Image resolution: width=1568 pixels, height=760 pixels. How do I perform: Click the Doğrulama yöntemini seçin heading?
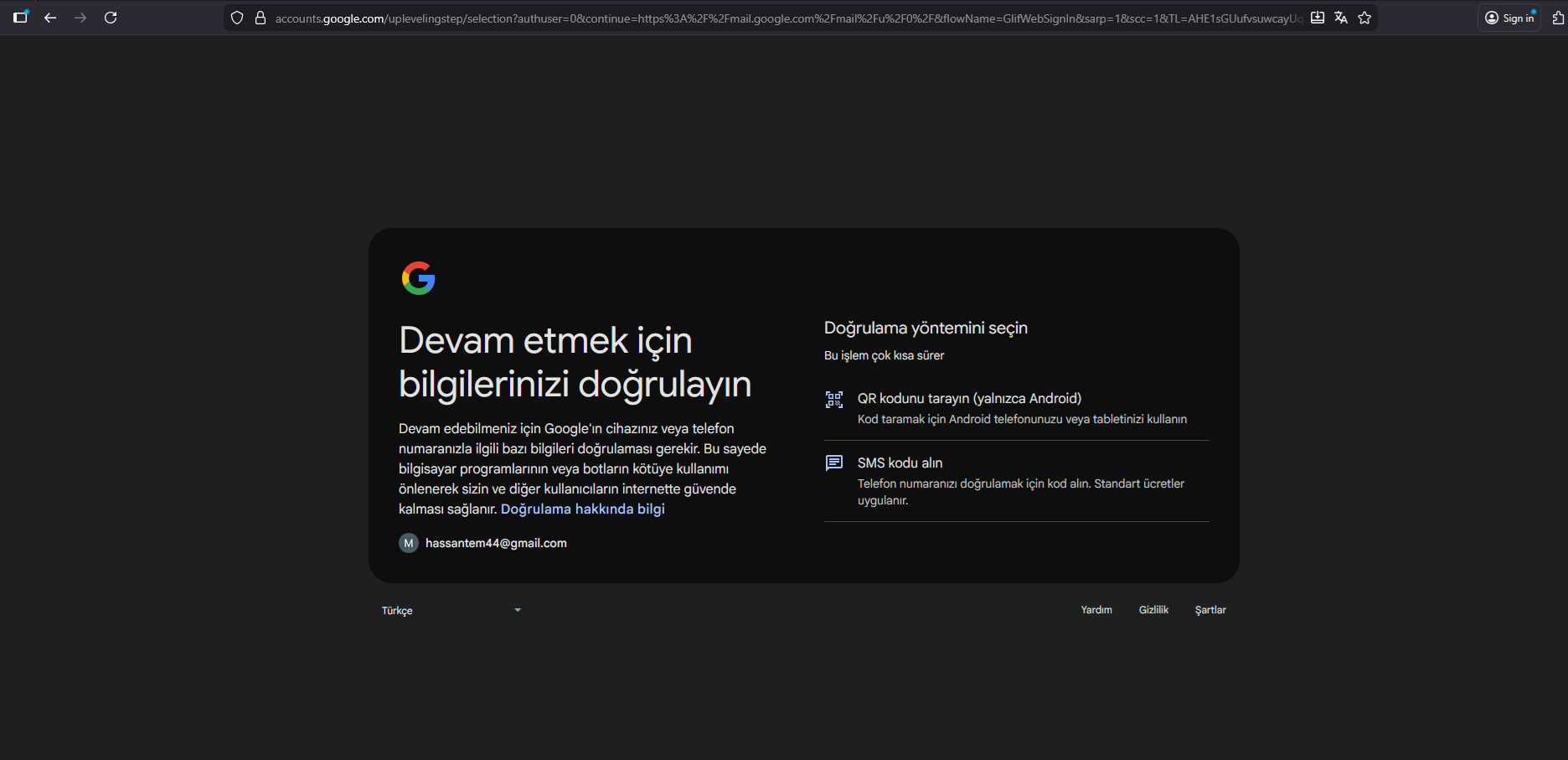[926, 328]
